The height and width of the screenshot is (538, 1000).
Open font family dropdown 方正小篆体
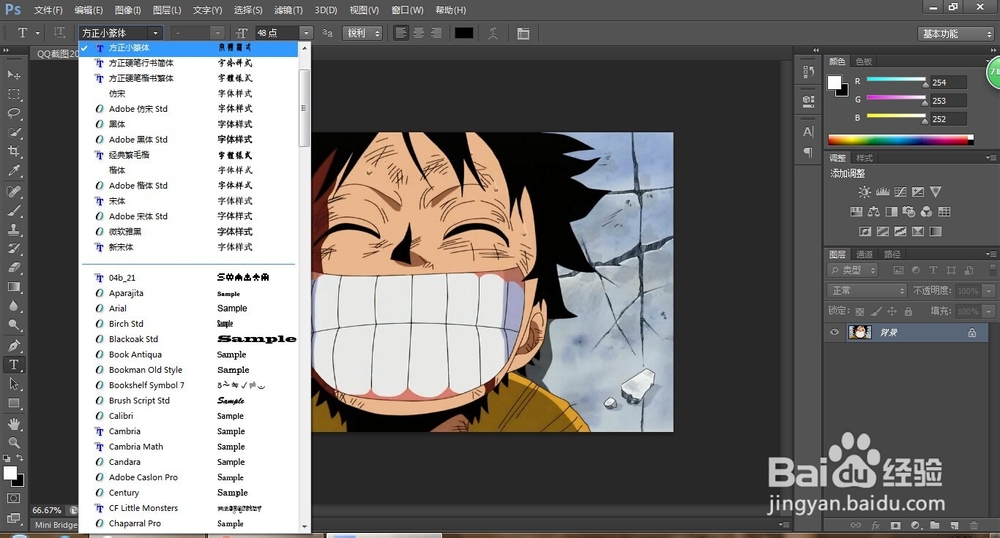pos(121,33)
